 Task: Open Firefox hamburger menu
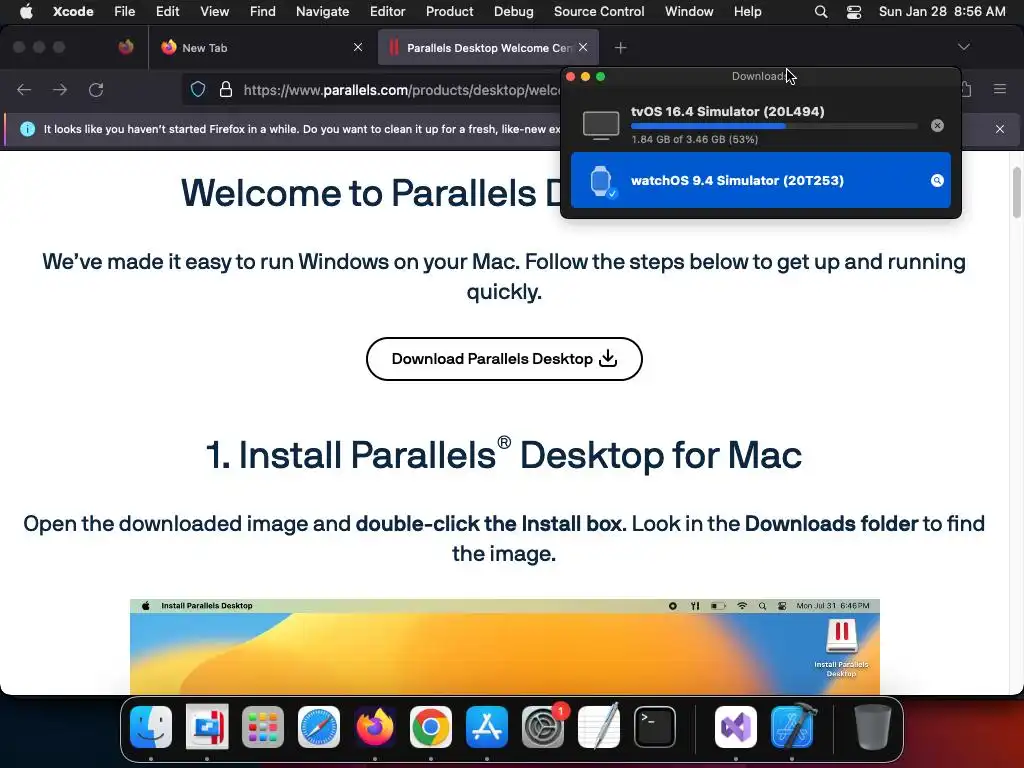coord(1000,89)
